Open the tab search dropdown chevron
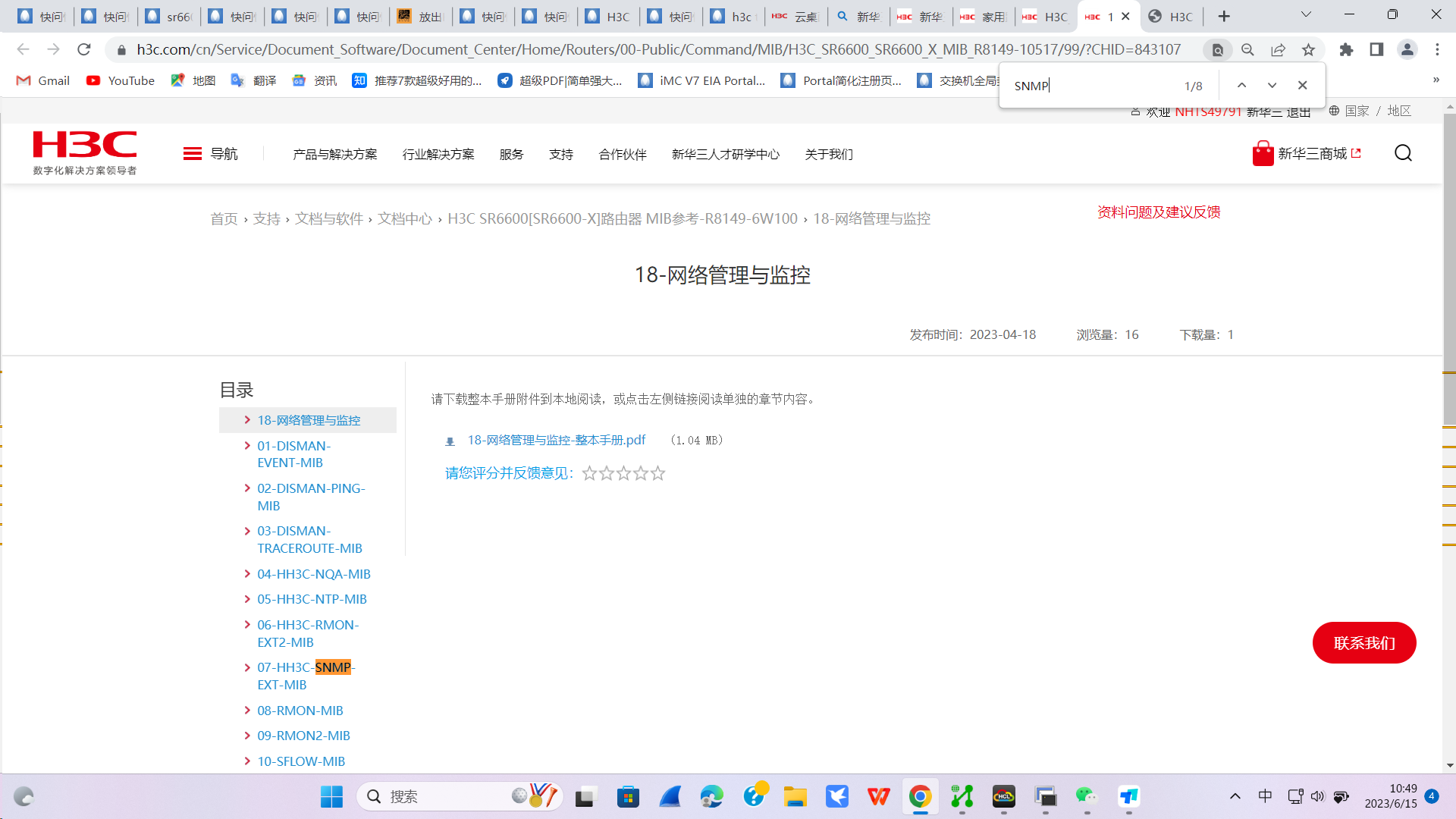 pos(1306,15)
